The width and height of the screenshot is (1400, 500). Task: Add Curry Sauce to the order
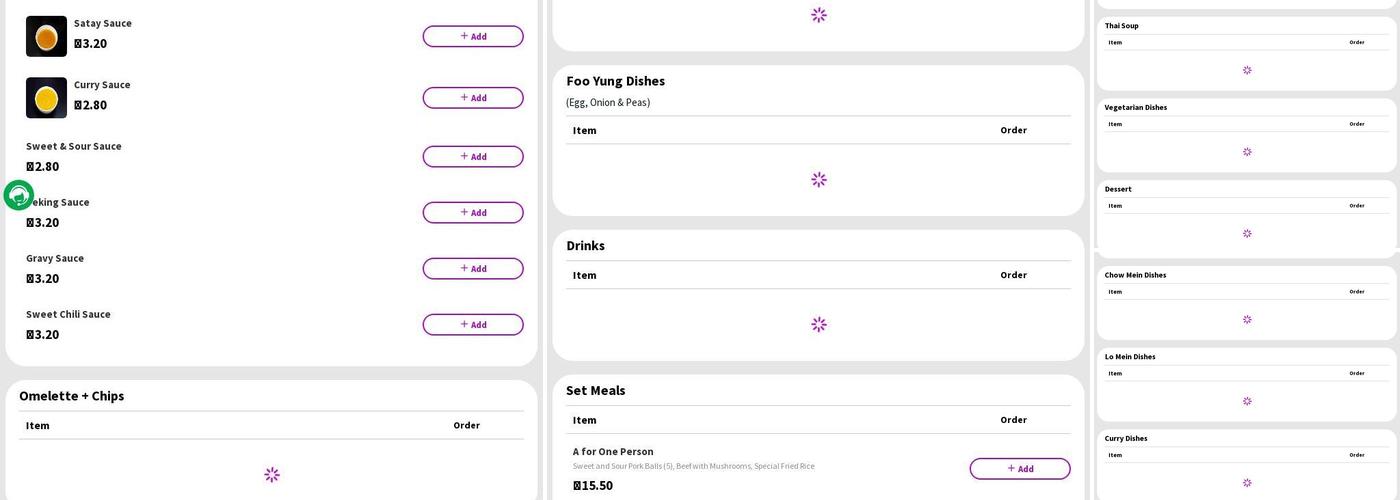pos(472,98)
